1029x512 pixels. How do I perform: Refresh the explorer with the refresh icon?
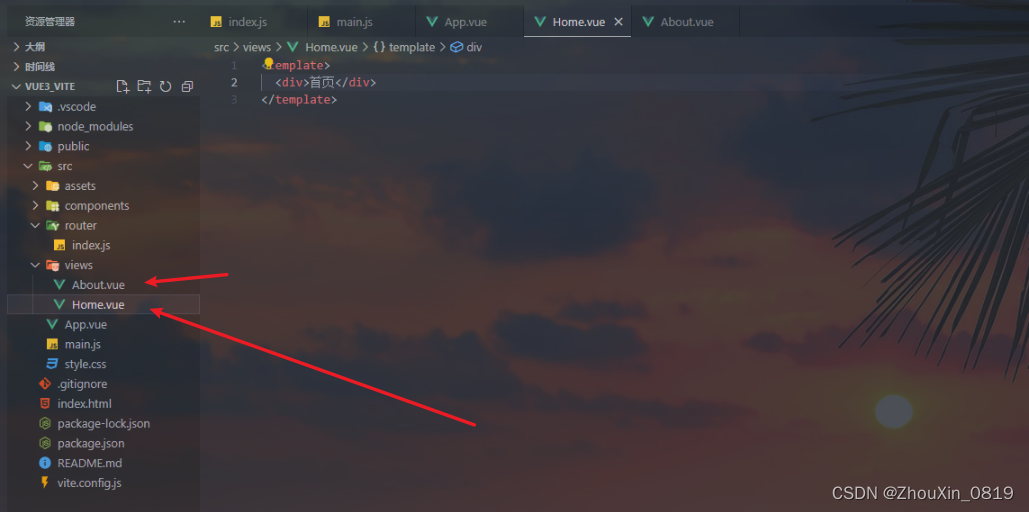(x=165, y=86)
